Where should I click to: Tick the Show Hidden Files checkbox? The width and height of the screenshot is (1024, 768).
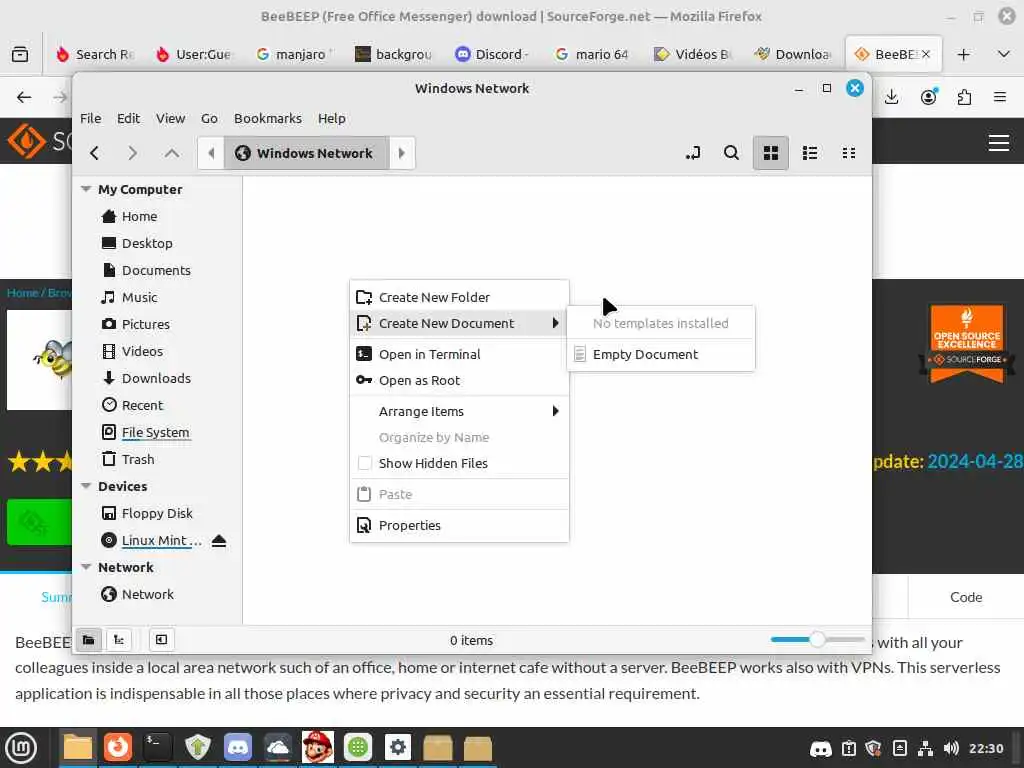(x=364, y=463)
